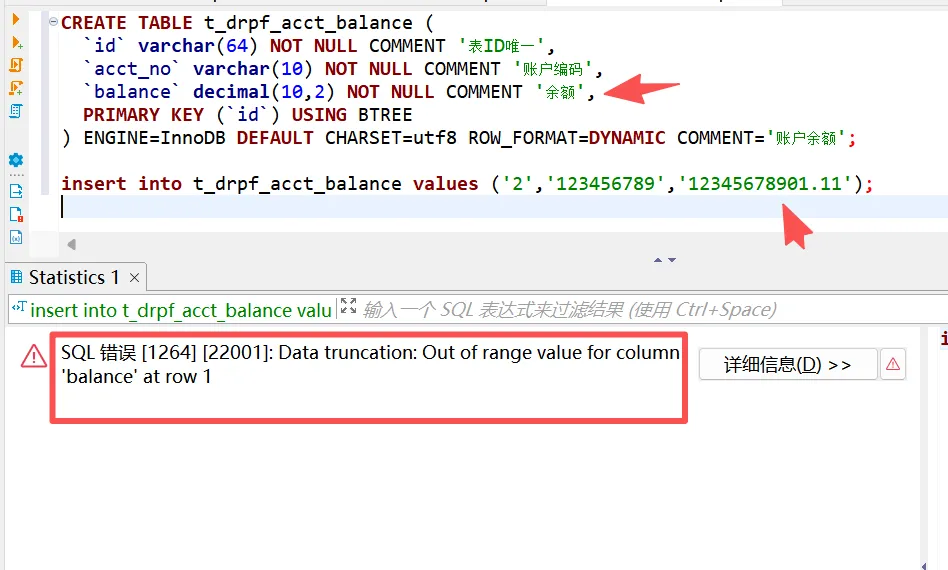Click the 'Data truncation' error message text
Screen dimensions: 948x570
click(370, 364)
